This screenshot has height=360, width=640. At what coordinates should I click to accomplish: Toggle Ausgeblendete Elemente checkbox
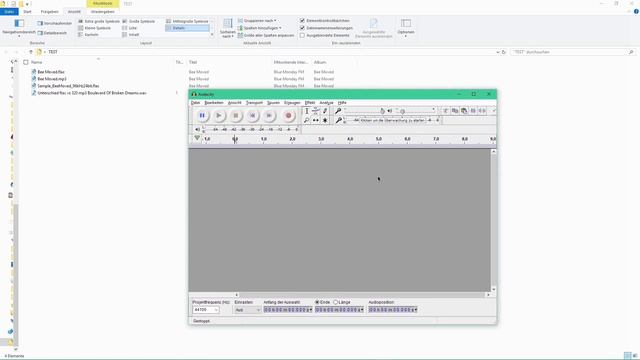tap(302, 36)
